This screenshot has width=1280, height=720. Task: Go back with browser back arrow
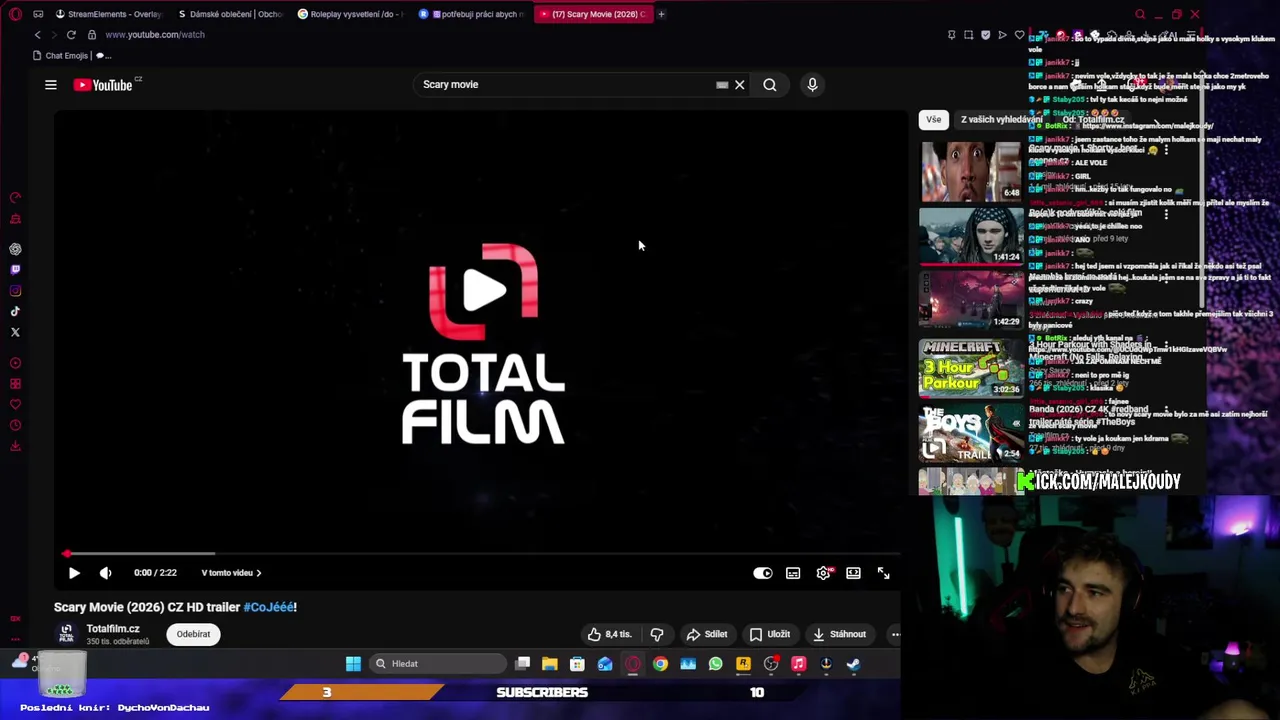coord(38,35)
